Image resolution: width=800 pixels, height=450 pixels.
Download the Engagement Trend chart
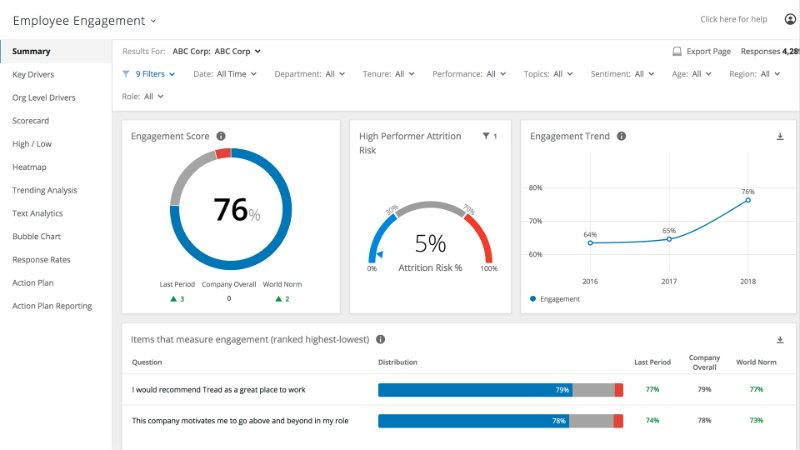[780, 136]
